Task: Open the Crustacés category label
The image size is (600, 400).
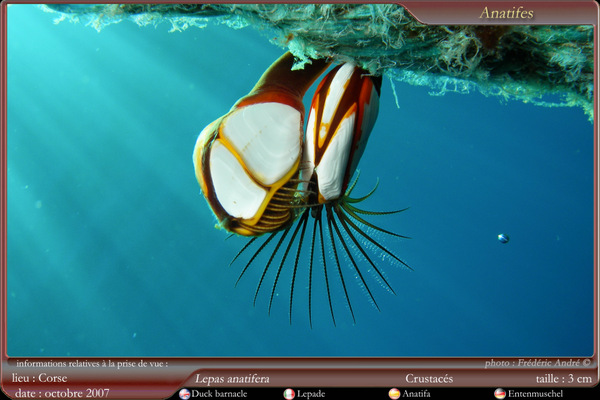Action: (429, 379)
